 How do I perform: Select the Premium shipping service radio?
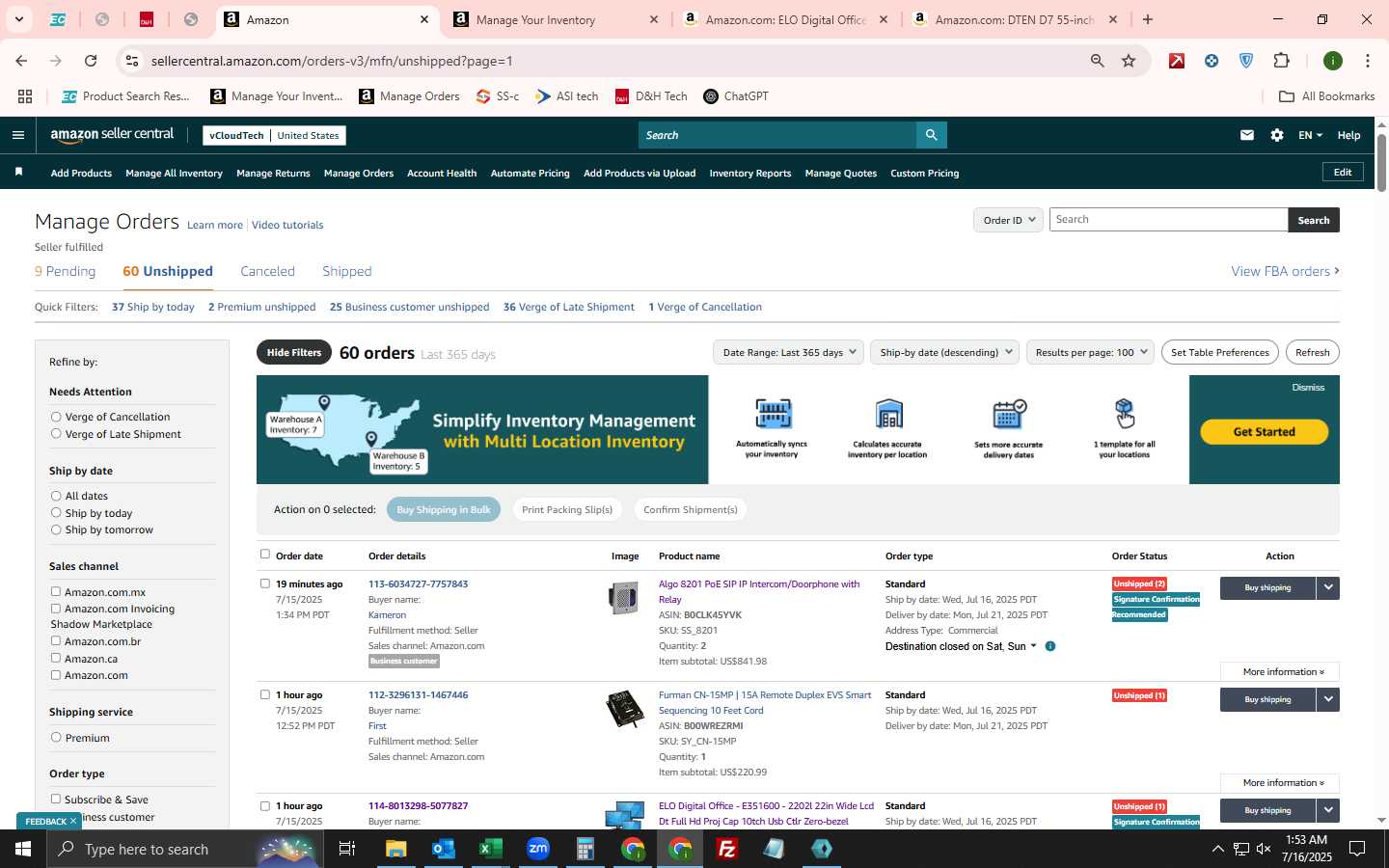click(56, 737)
